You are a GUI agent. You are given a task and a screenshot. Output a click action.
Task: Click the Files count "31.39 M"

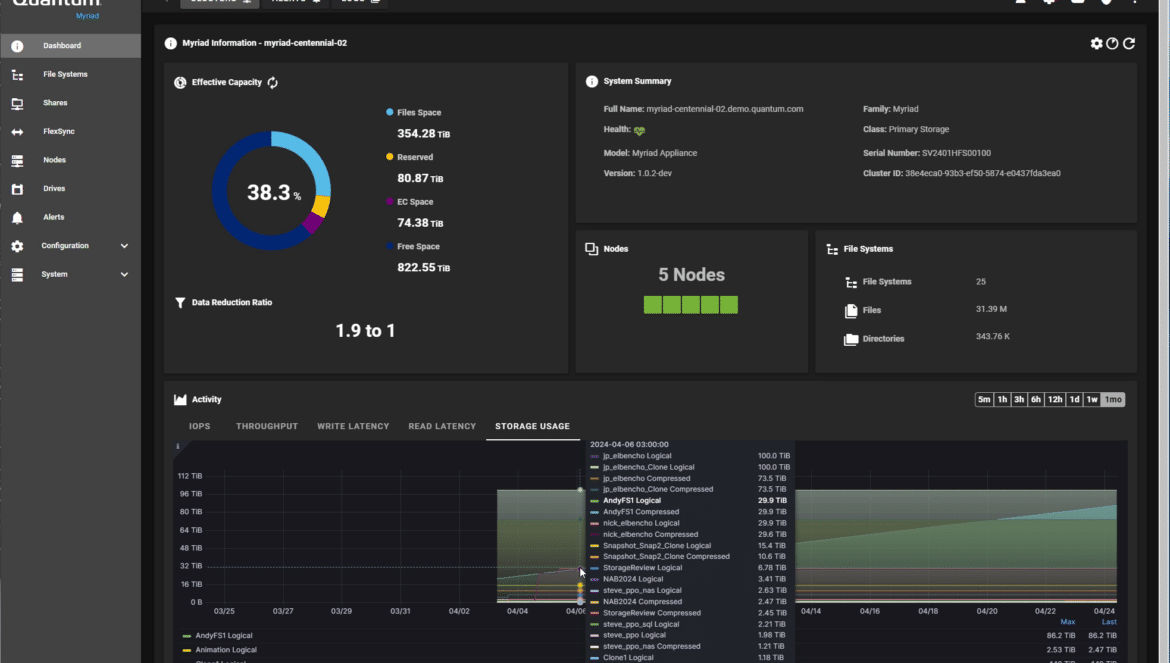tap(992, 309)
